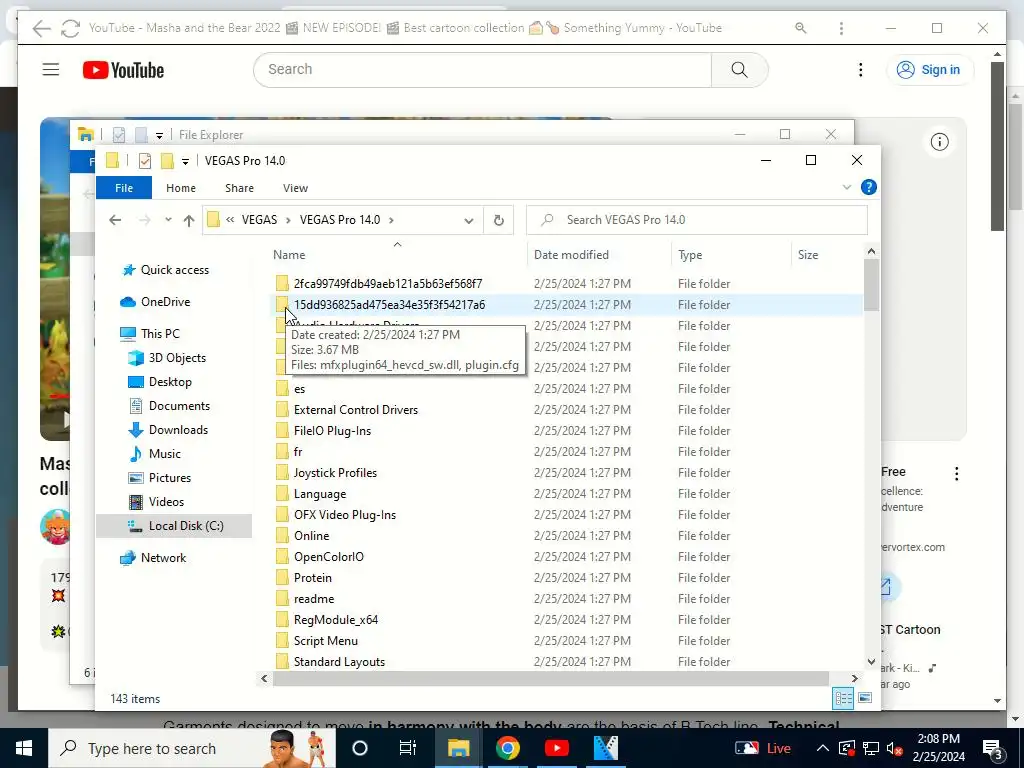The image size is (1024, 768).
Task: Open YouTube hamburger guide menu
Action: point(51,69)
